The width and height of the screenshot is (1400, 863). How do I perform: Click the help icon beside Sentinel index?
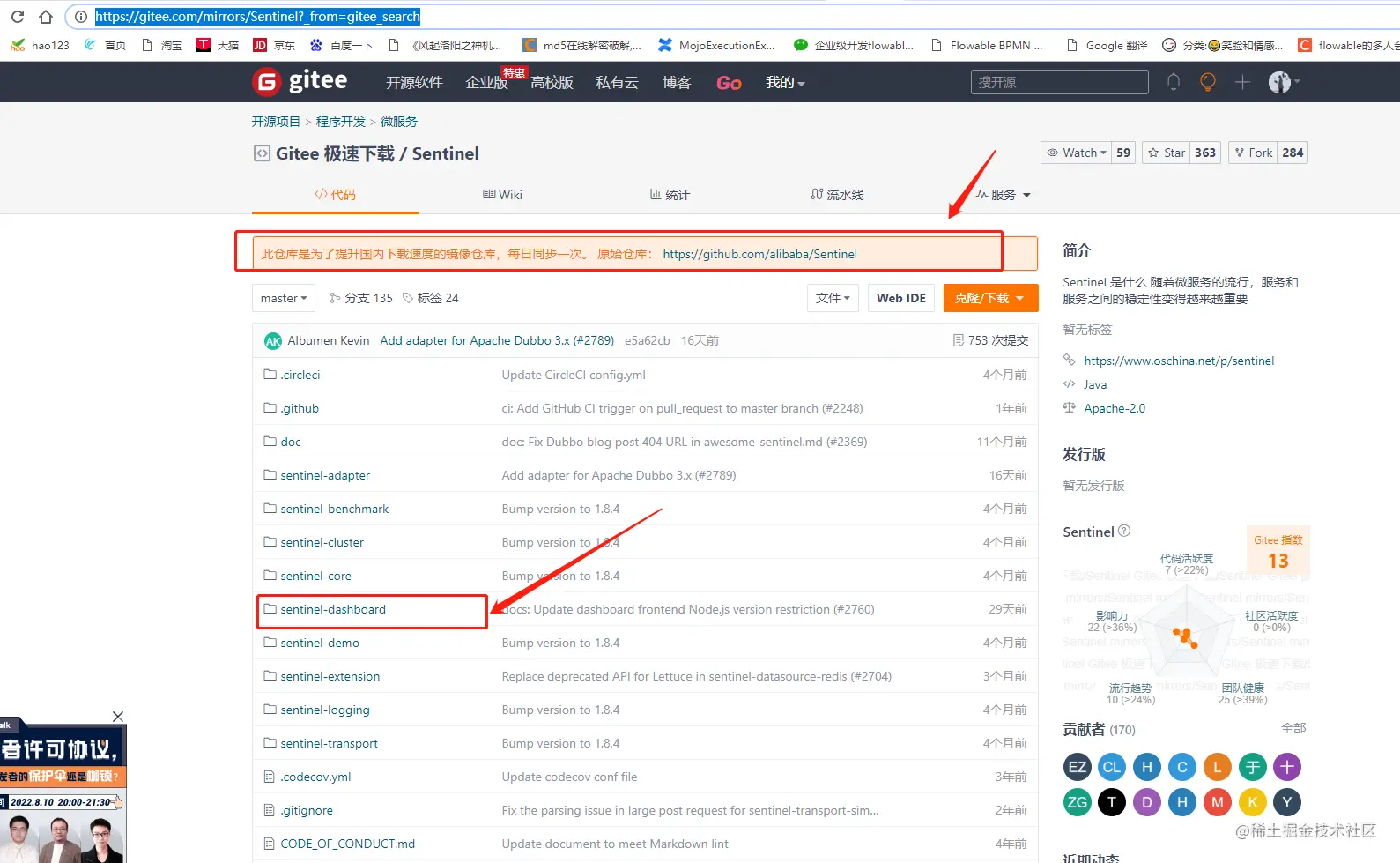1124,531
